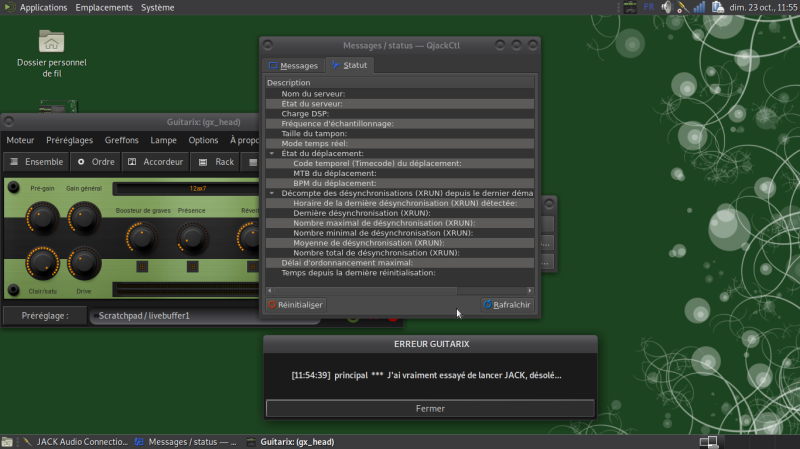Click the Réinitialiser button in QjackCtl
The height and width of the screenshot is (449, 800).
point(295,305)
